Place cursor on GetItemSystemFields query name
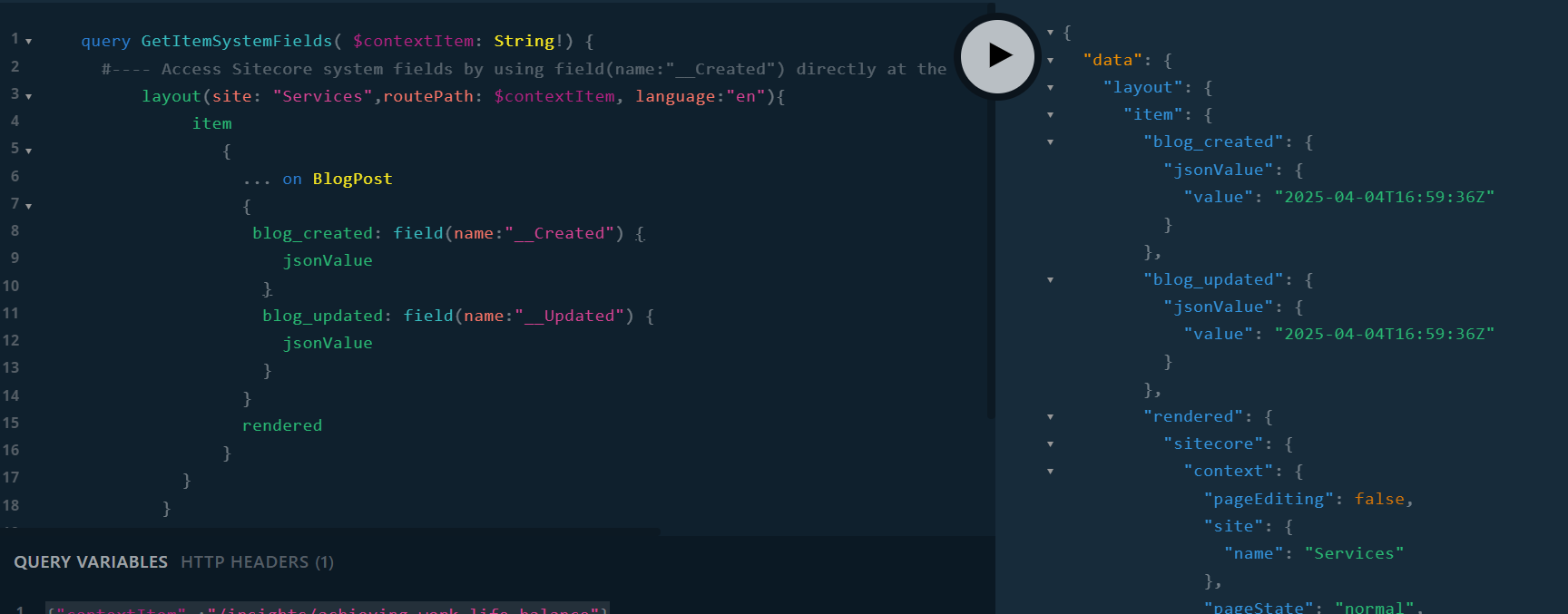Image resolution: width=1568 pixels, height=614 pixels. pos(236,42)
